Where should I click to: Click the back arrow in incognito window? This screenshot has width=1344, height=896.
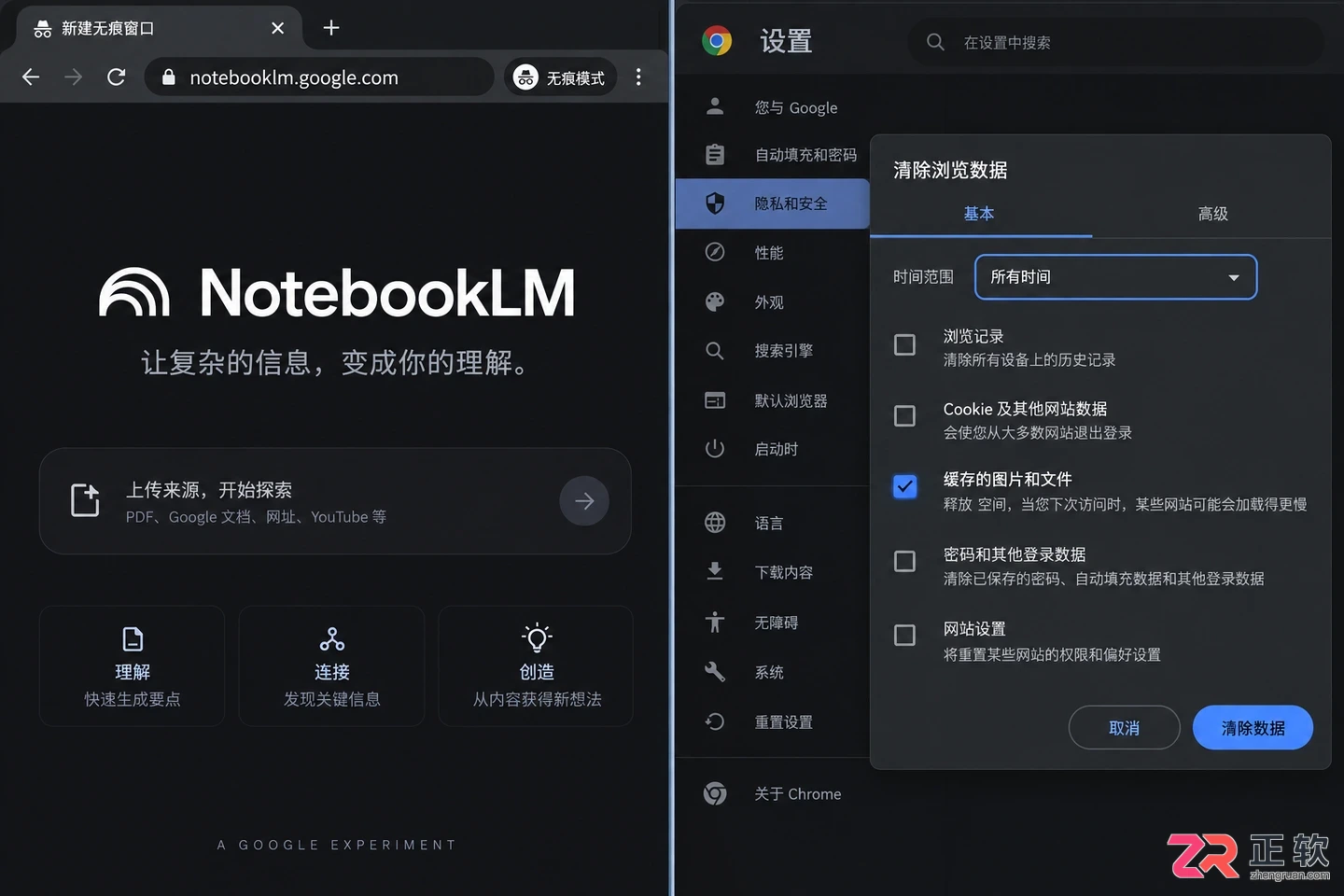[31, 77]
